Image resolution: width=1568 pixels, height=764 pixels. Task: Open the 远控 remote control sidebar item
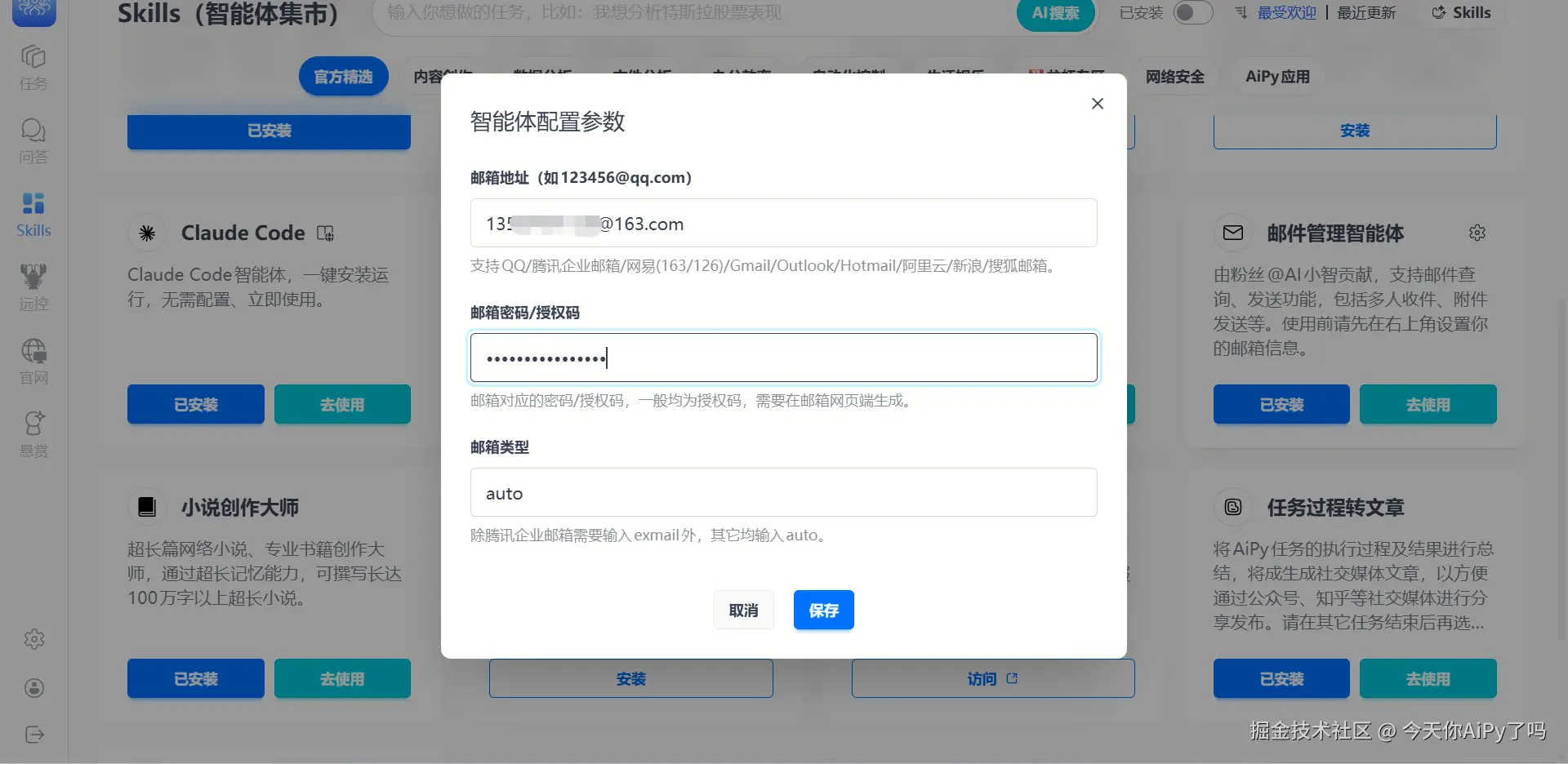coord(33,288)
